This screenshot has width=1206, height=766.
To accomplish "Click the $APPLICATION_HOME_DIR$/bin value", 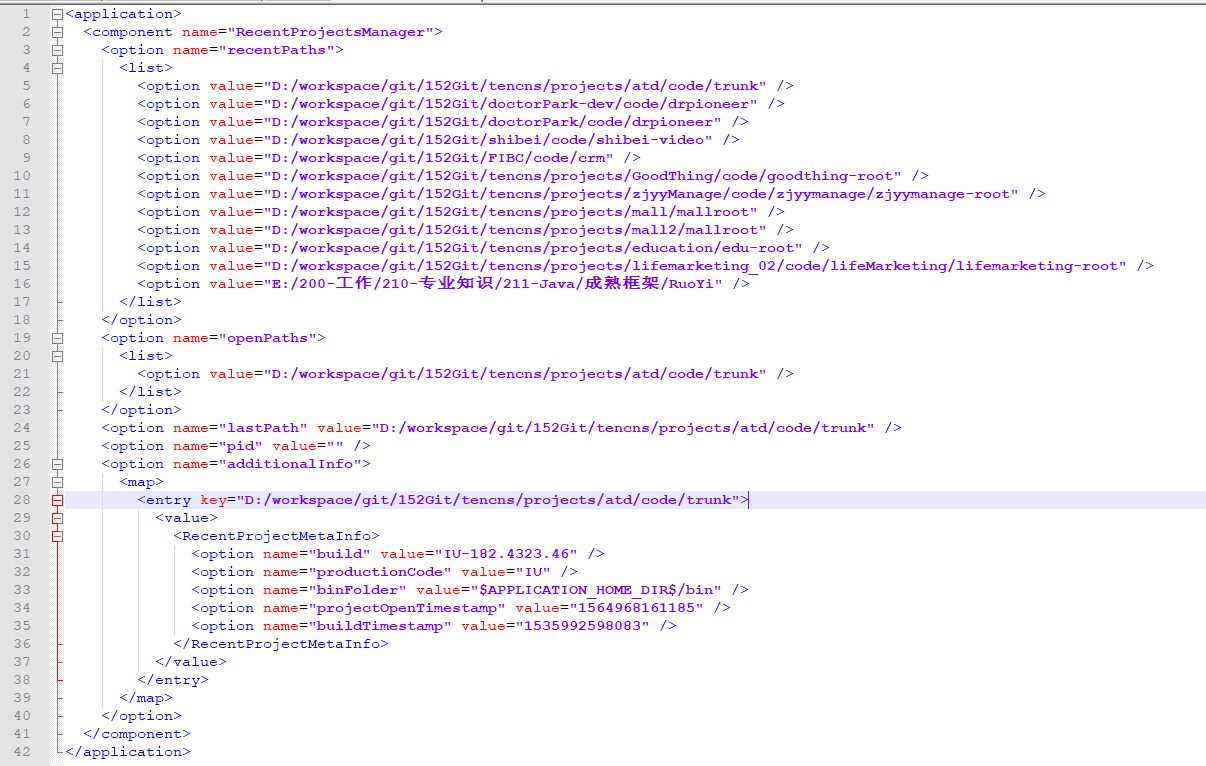I will click(608, 590).
